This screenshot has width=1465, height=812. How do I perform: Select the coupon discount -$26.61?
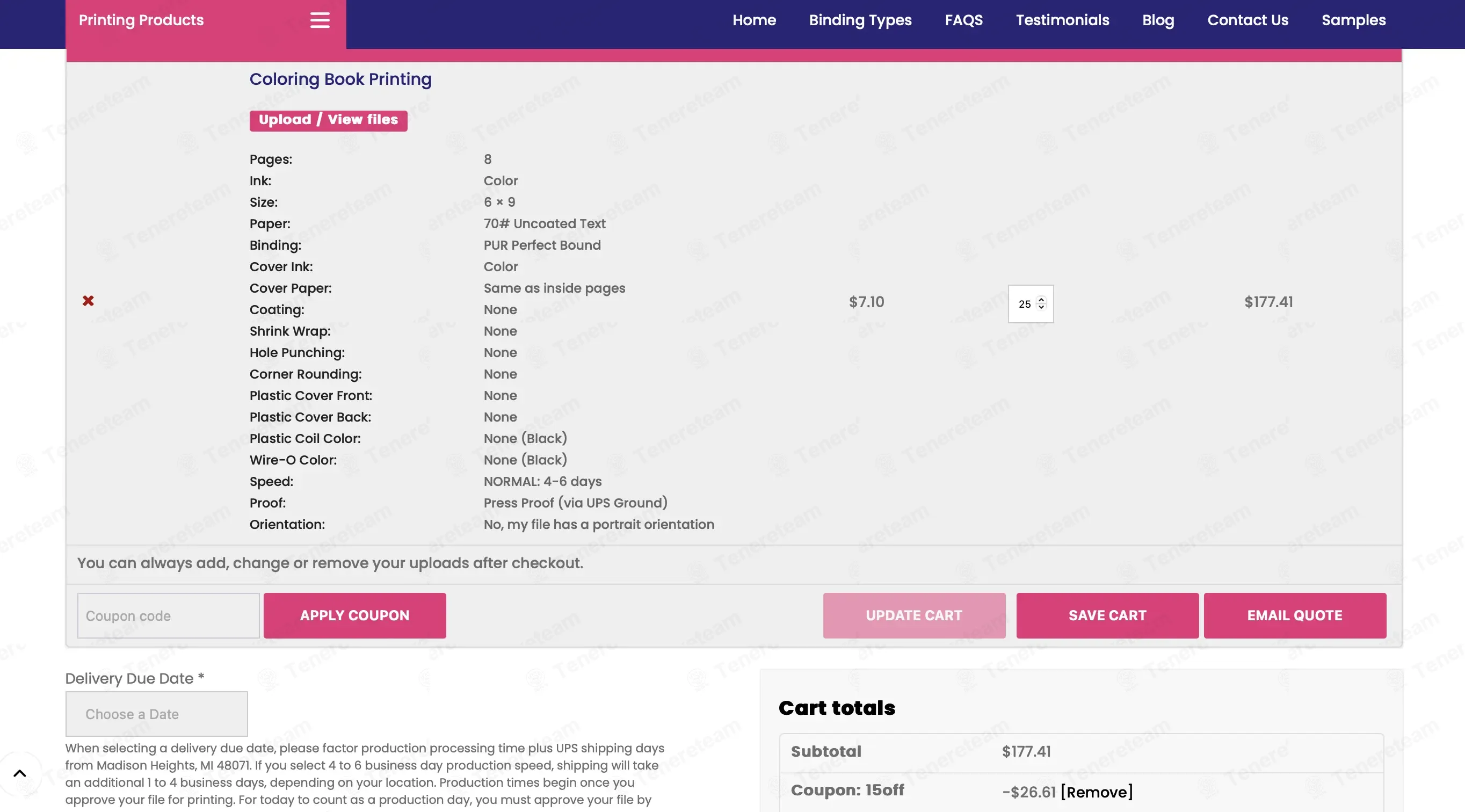(1029, 792)
